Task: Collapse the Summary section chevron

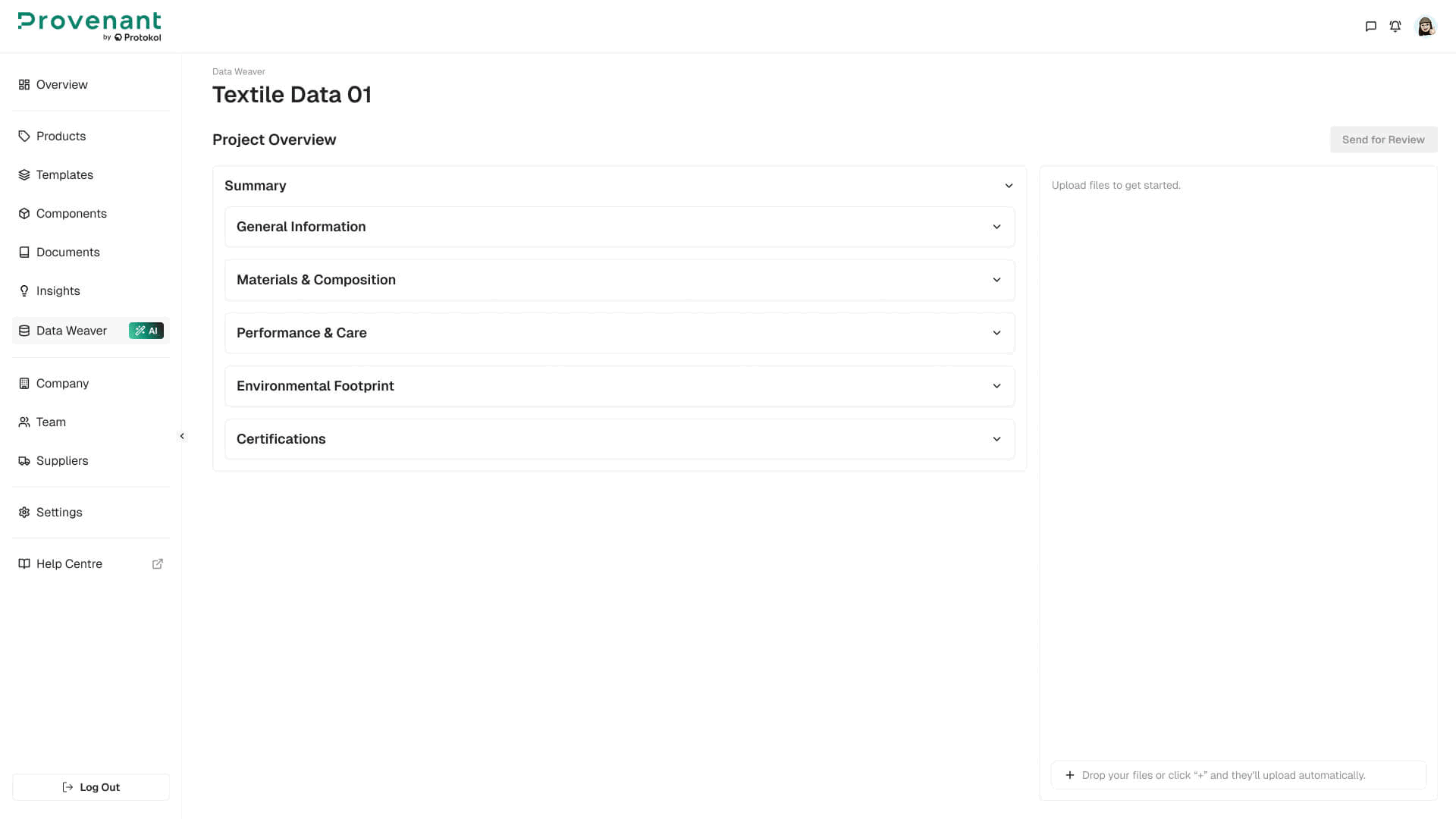Action: point(1009,186)
